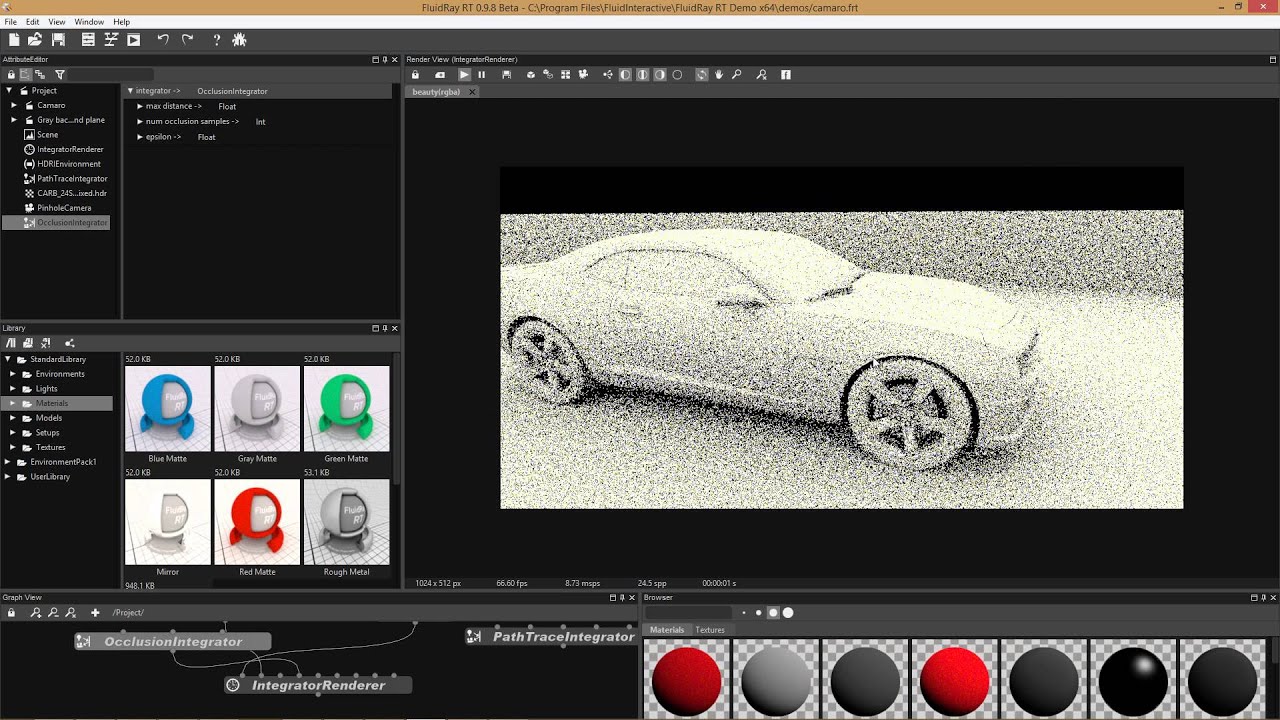Toggle the refresh auto-update icon in Render View
The image size is (1280, 720).
point(702,75)
